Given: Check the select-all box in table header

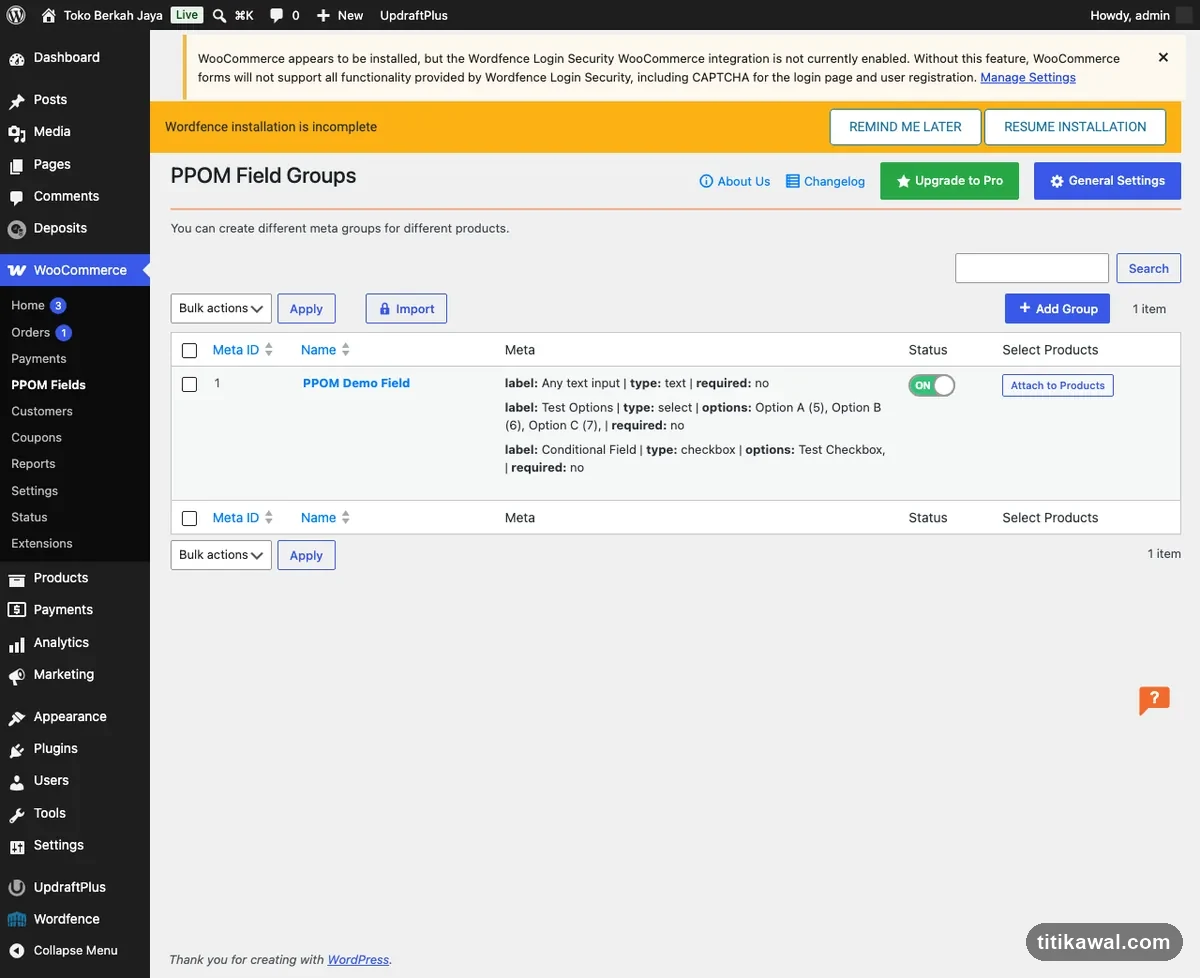Looking at the screenshot, I should point(190,351).
